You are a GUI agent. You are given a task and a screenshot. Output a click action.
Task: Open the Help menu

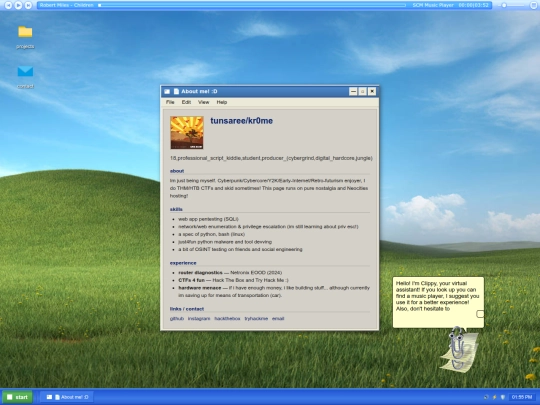click(x=222, y=102)
